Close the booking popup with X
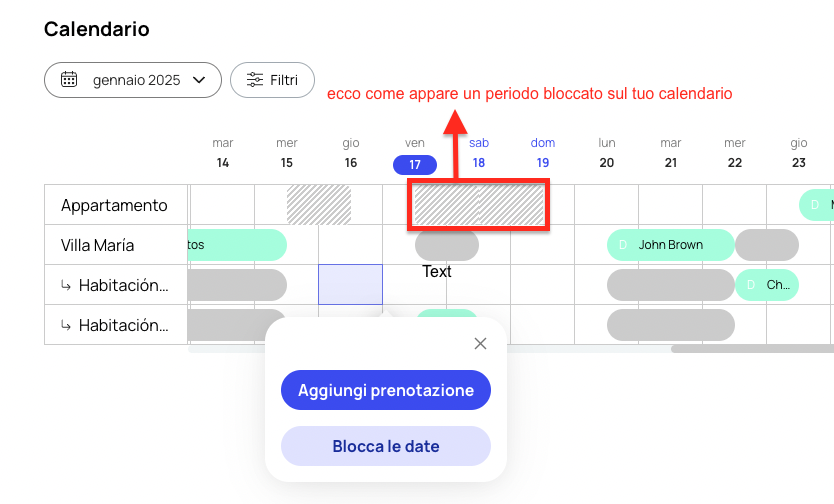Image resolution: width=834 pixels, height=504 pixels. point(480,343)
